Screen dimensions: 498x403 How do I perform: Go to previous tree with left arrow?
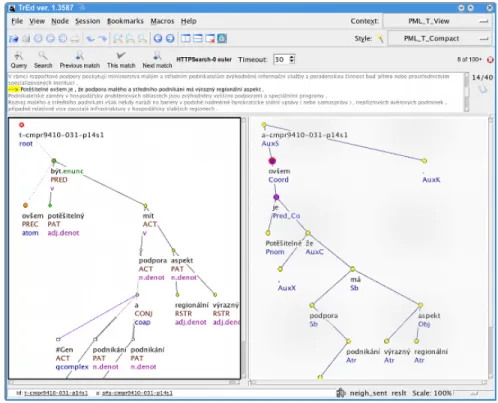pyautogui.click(x=158, y=39)
